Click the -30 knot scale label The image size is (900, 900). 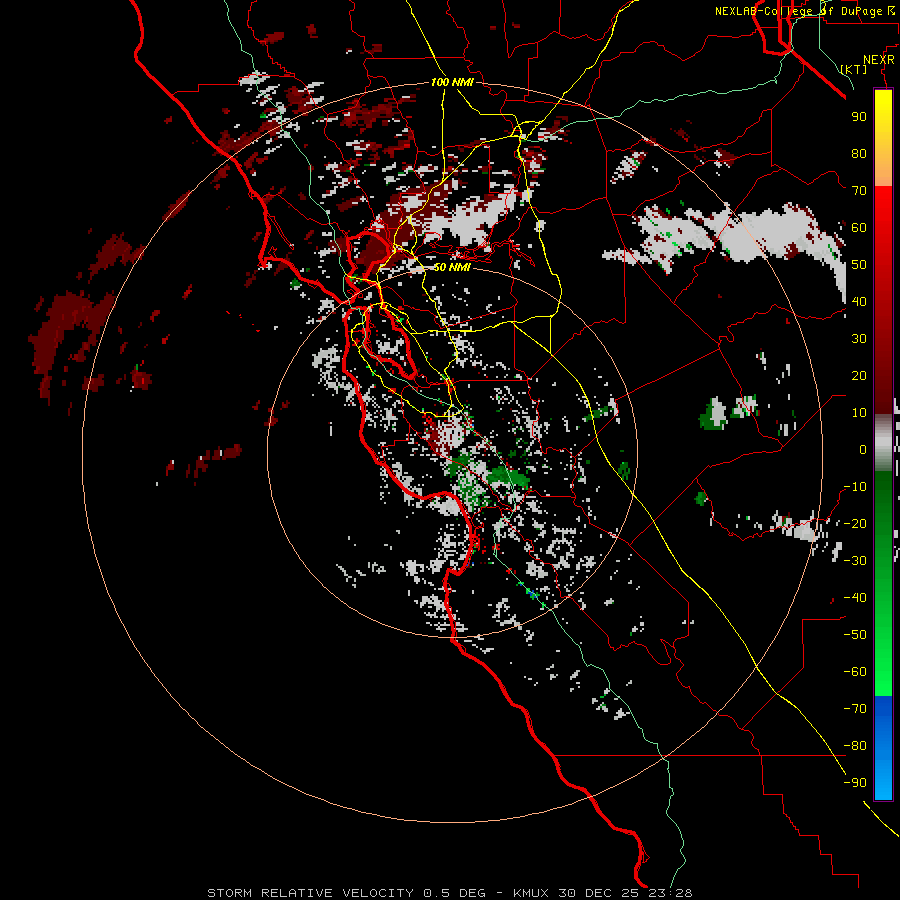pyautogui.click(x=855, y=561)
